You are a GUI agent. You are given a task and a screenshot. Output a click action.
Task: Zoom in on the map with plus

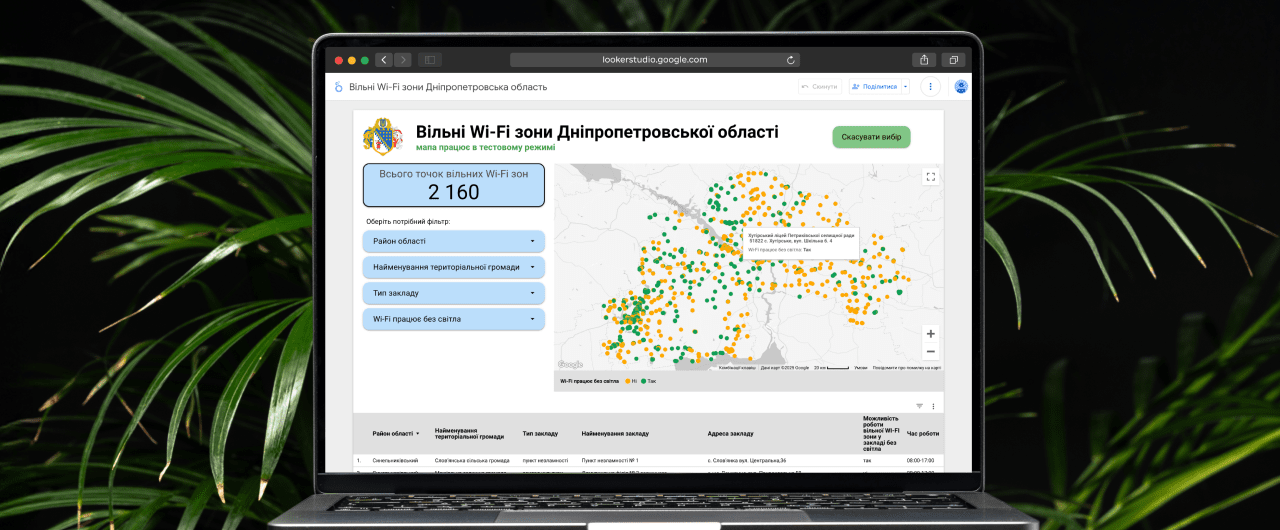(930, 334)
